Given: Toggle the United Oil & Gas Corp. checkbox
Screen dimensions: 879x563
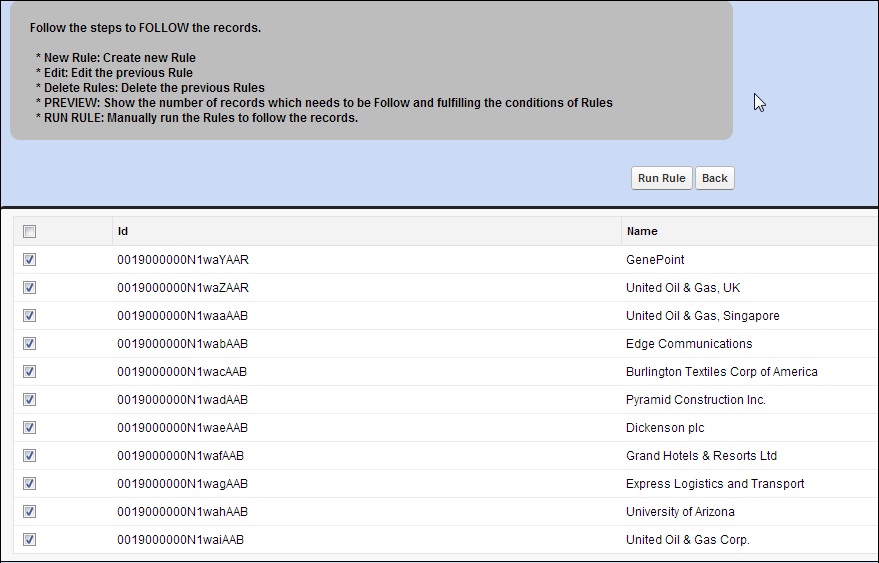Looking at the screenshot, I should tap(29, 540).
